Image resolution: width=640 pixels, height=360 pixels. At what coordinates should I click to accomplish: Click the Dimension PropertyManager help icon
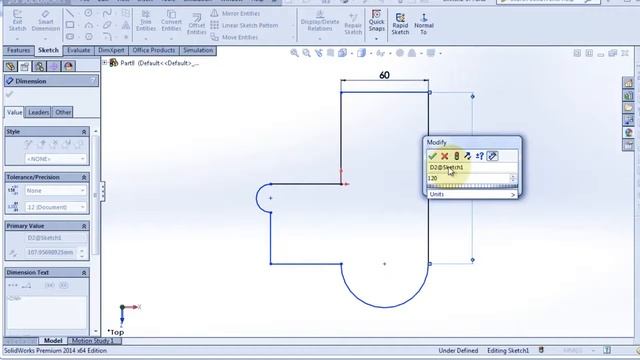93,81
